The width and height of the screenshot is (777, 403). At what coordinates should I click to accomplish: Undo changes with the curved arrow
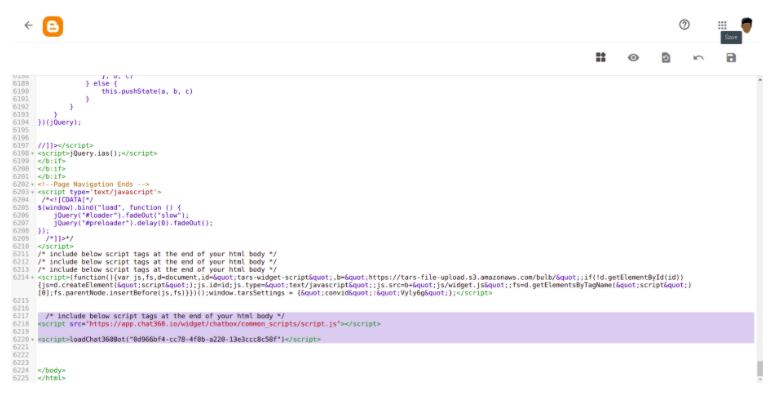[698, 58]
